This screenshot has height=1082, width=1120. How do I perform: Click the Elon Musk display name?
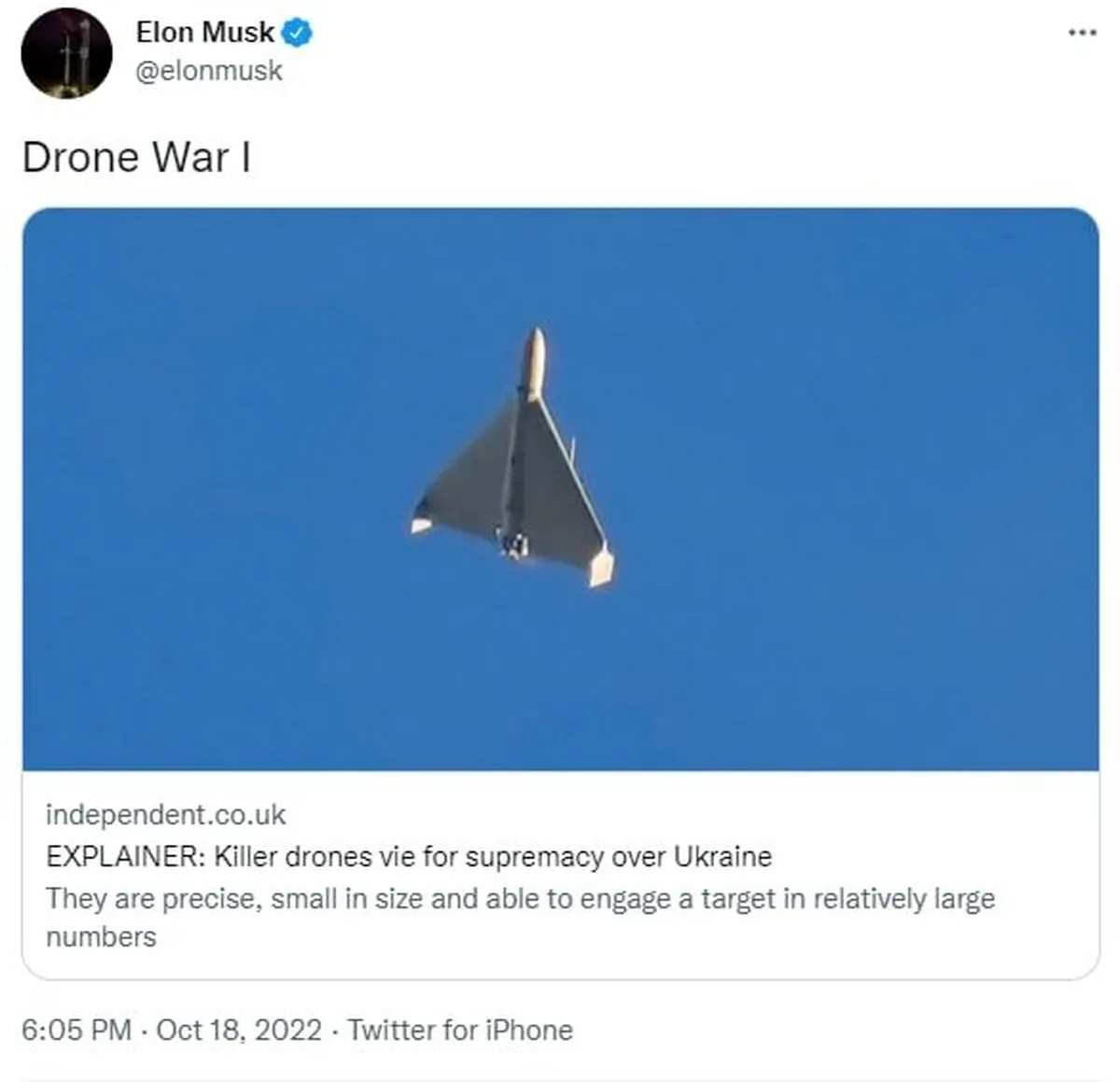click(x=204, y=32)
